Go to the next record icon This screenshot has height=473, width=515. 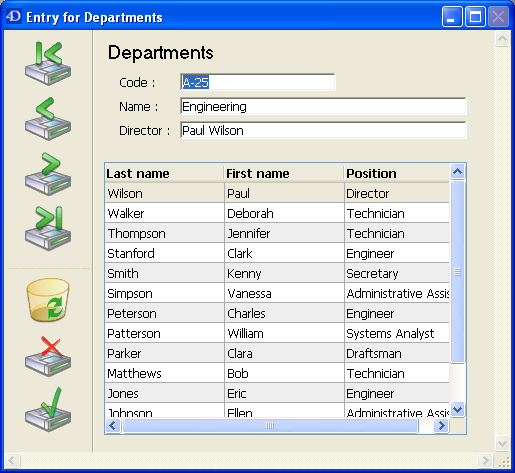pos(48,174)
